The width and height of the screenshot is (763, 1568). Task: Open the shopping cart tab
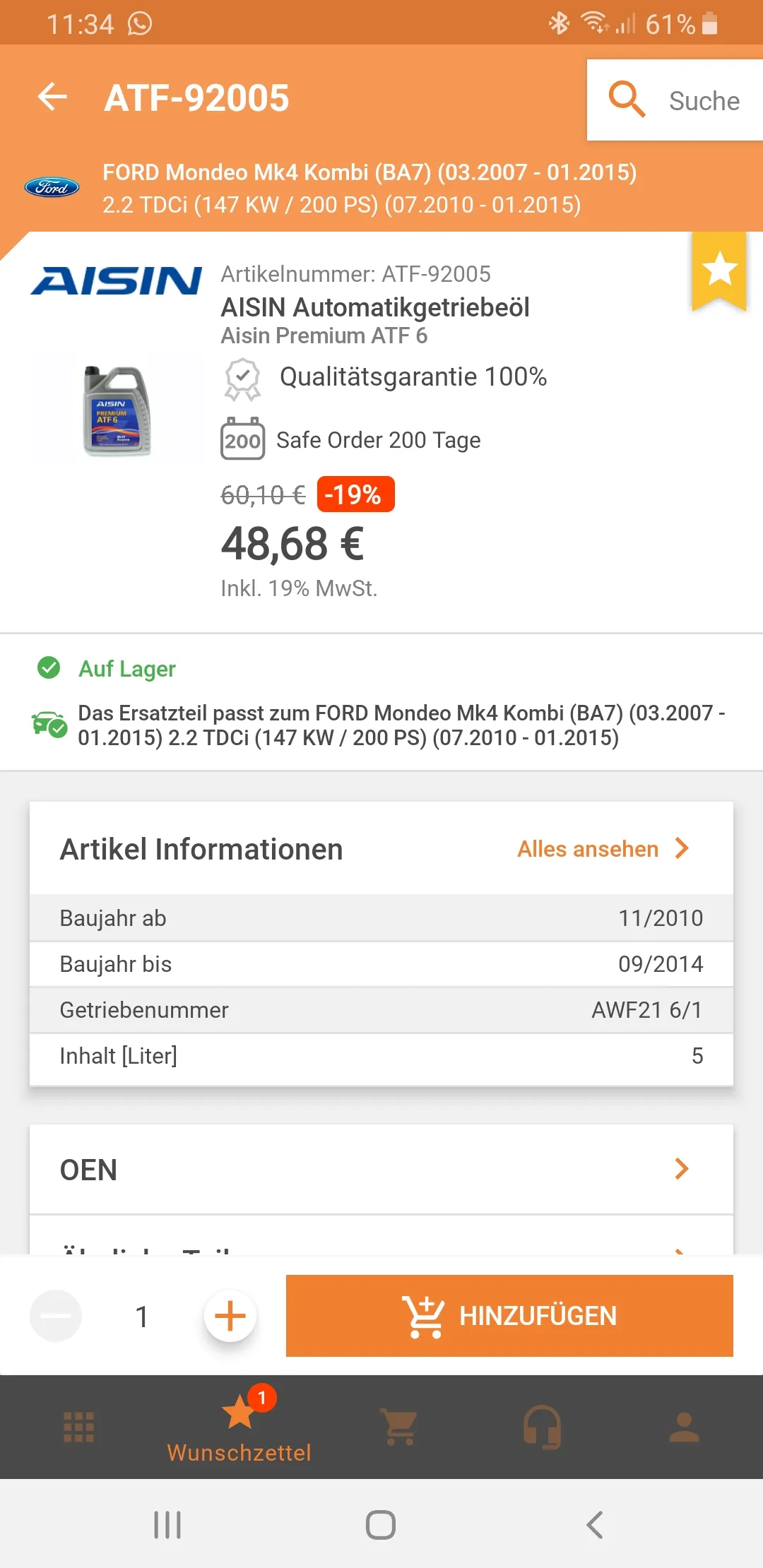[x=400, y=1427]
